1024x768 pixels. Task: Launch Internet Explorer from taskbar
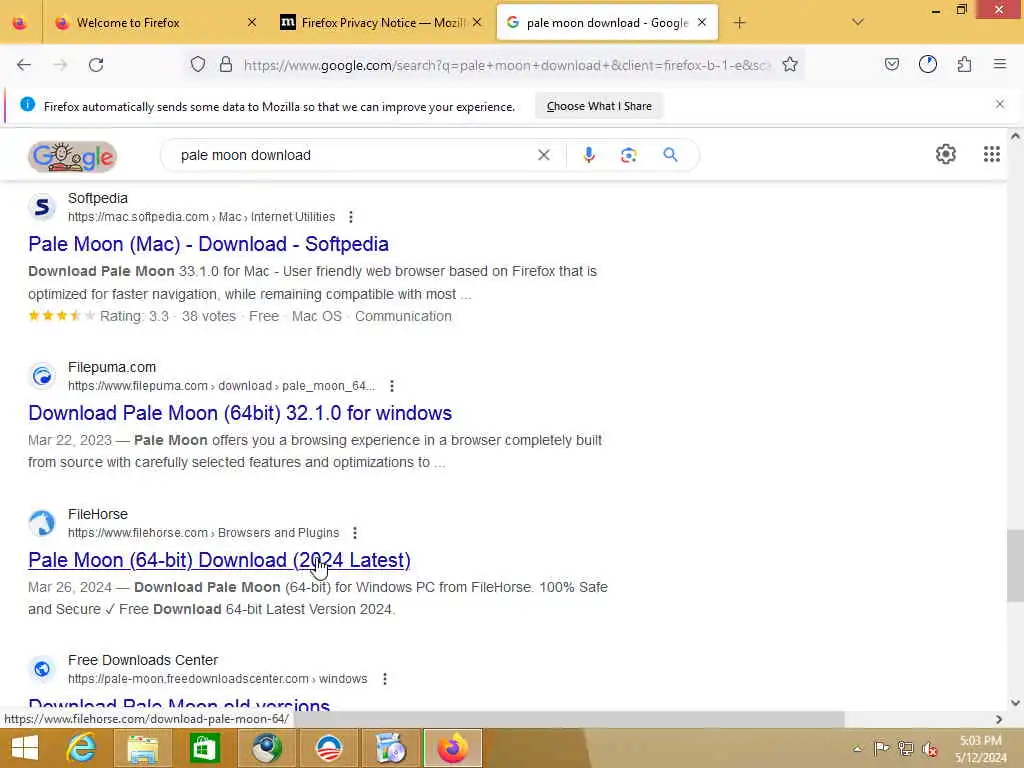[x=81, y=748]
